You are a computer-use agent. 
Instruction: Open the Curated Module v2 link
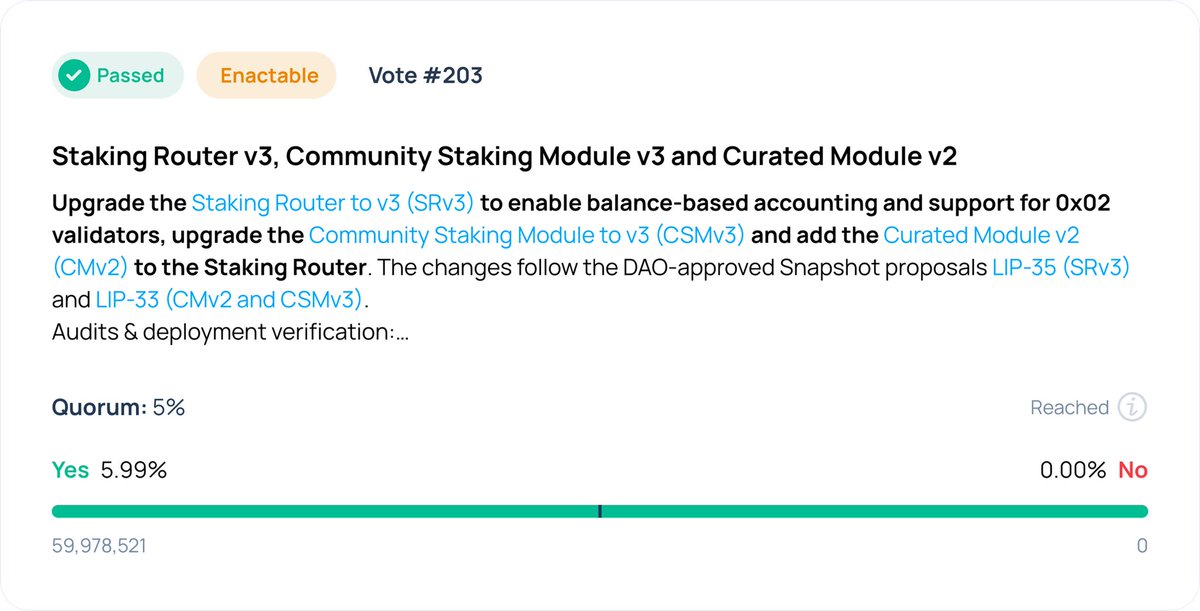[981, 235]
